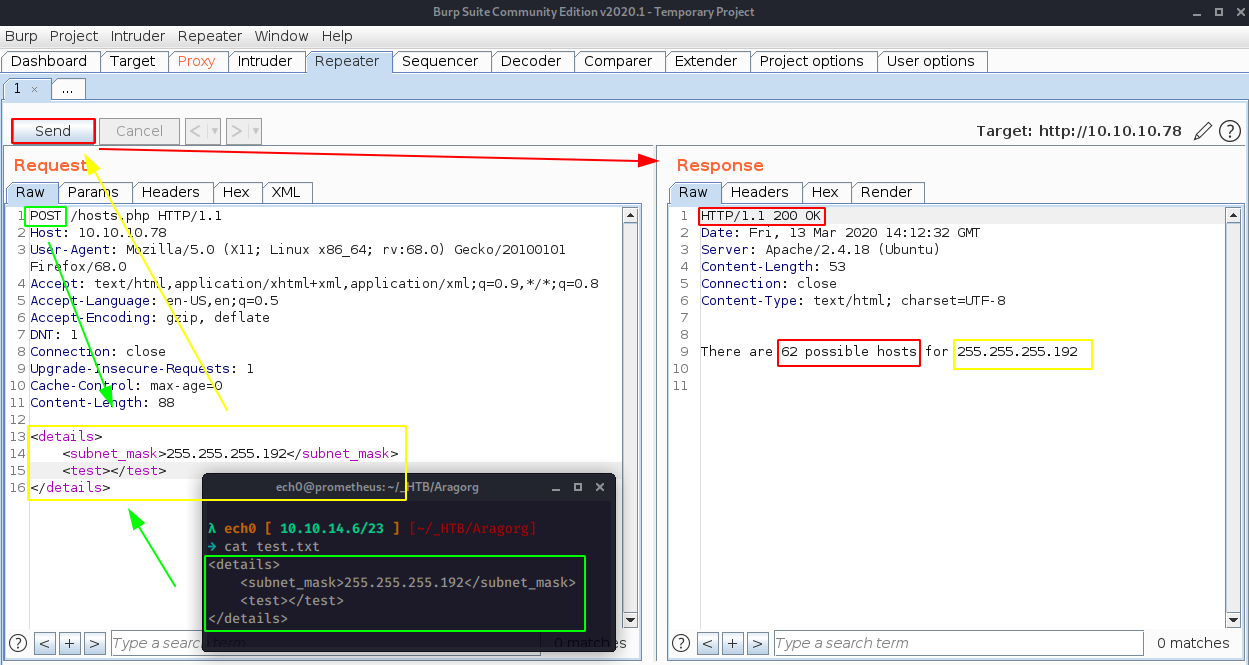Focus the Response search term field
Screen dimensions: 1249x665
pos(957,643)
